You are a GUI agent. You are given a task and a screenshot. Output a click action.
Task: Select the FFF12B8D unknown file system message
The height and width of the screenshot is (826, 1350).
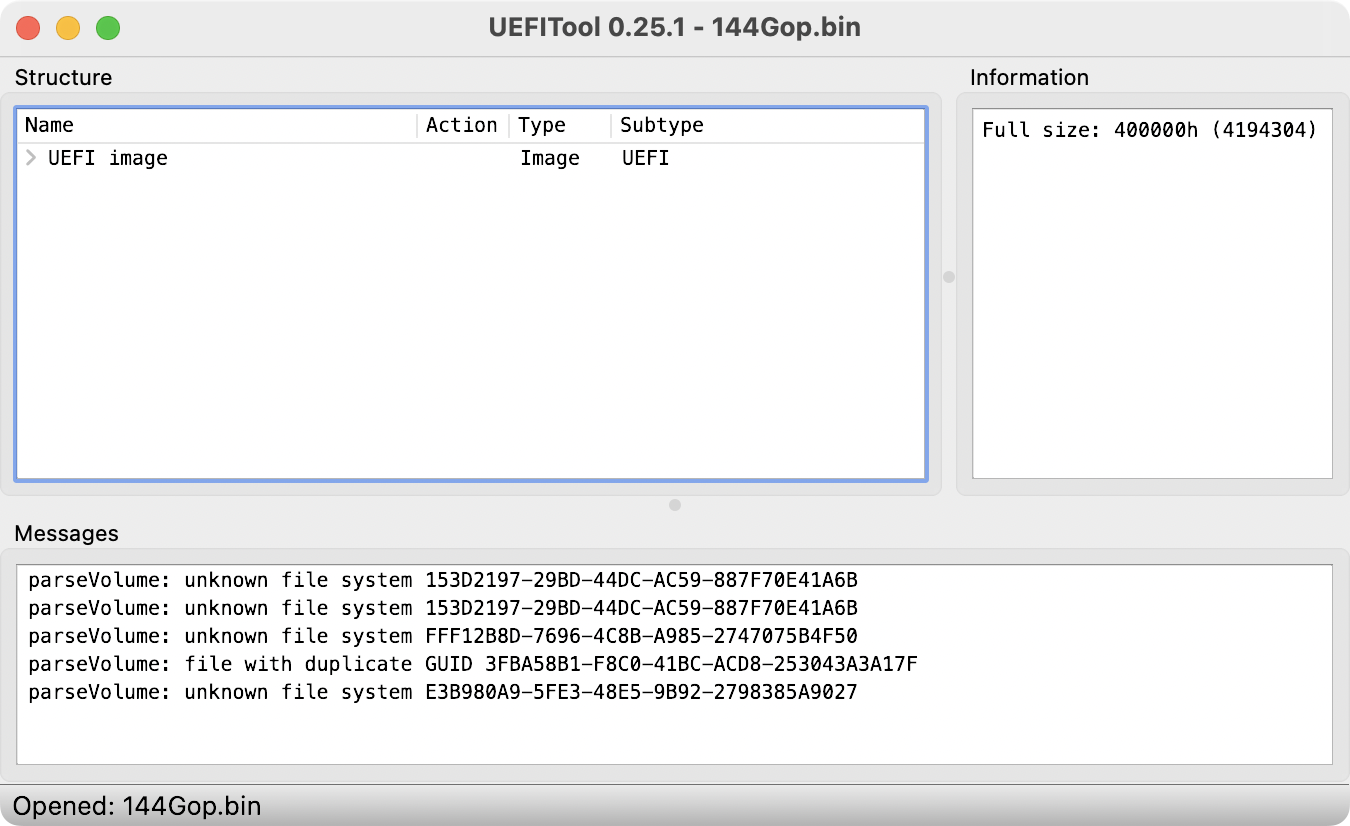(443, 636)
